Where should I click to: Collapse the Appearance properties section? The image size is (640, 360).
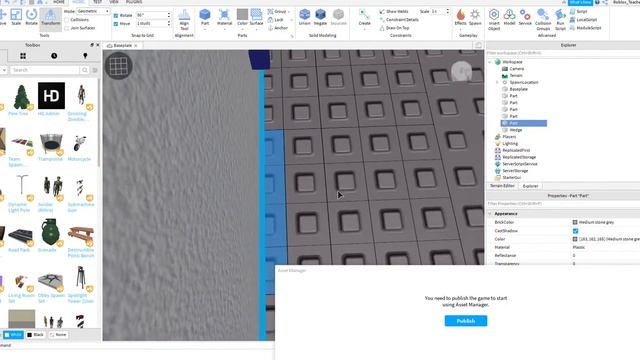coord(490,214)
